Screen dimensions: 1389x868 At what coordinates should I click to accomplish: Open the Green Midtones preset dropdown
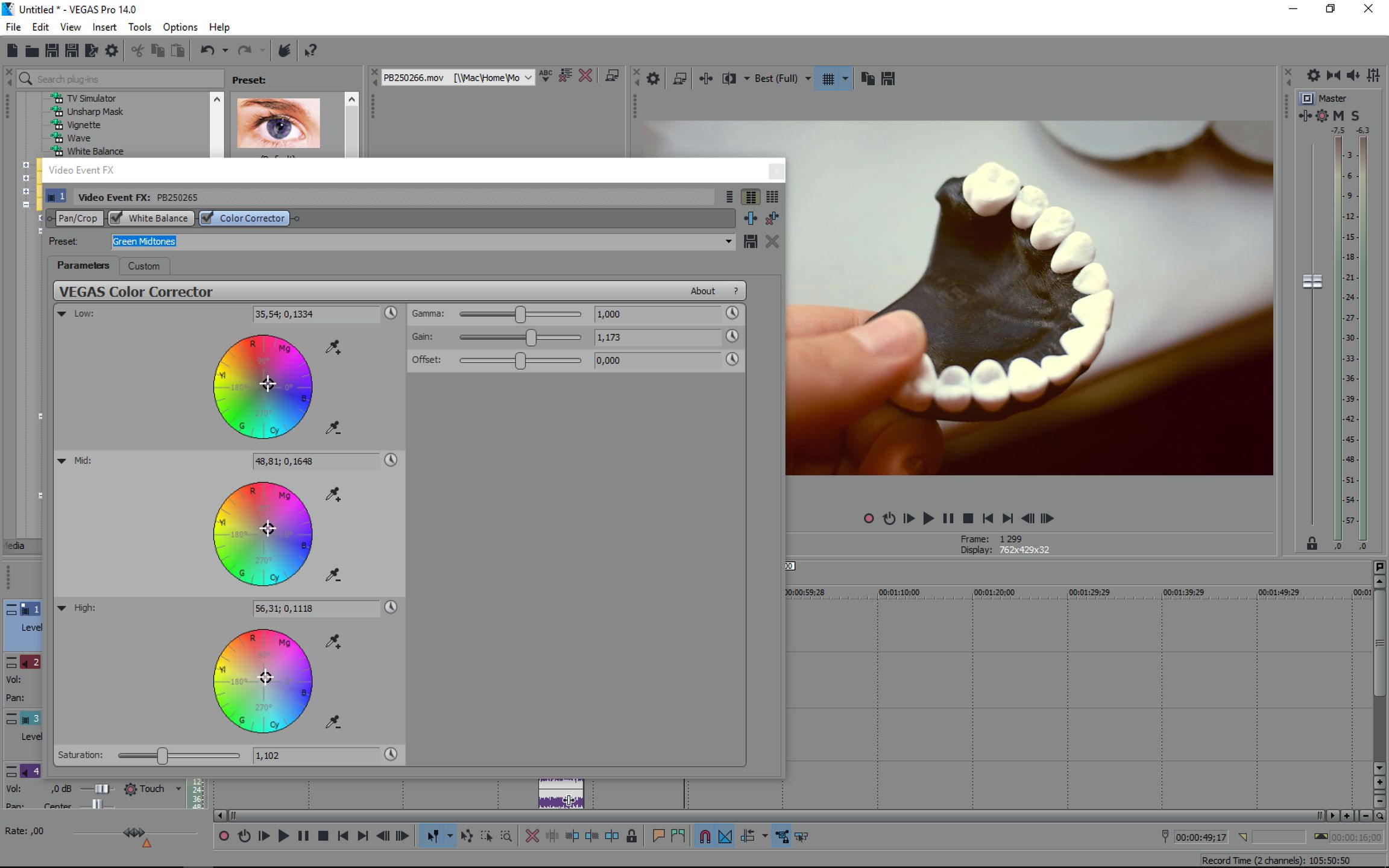(x=728, y=242)
